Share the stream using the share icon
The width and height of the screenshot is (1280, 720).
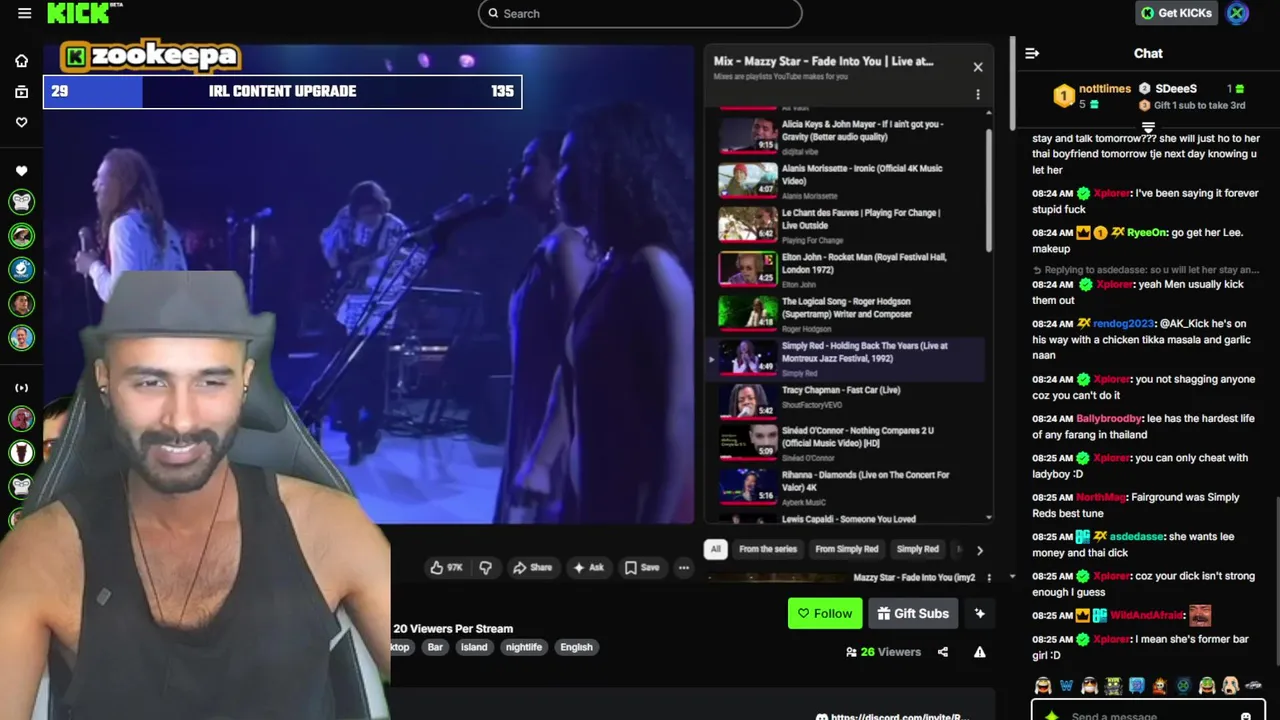pyautogui.click(x=943, y=652)
